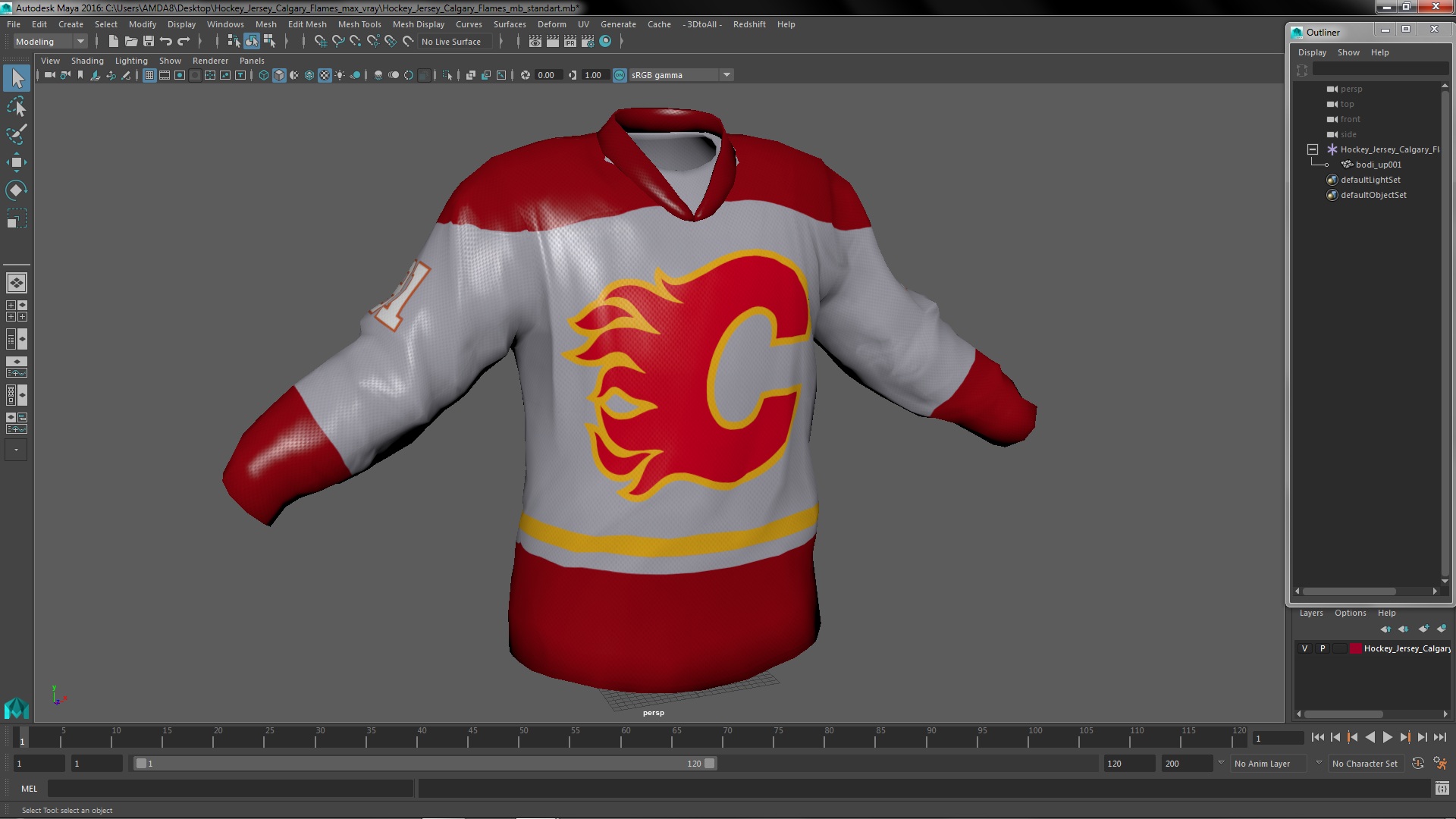Switch viewport to smooth shaded
Screen dimensions: 1456x819
click(x=279, y=75)
